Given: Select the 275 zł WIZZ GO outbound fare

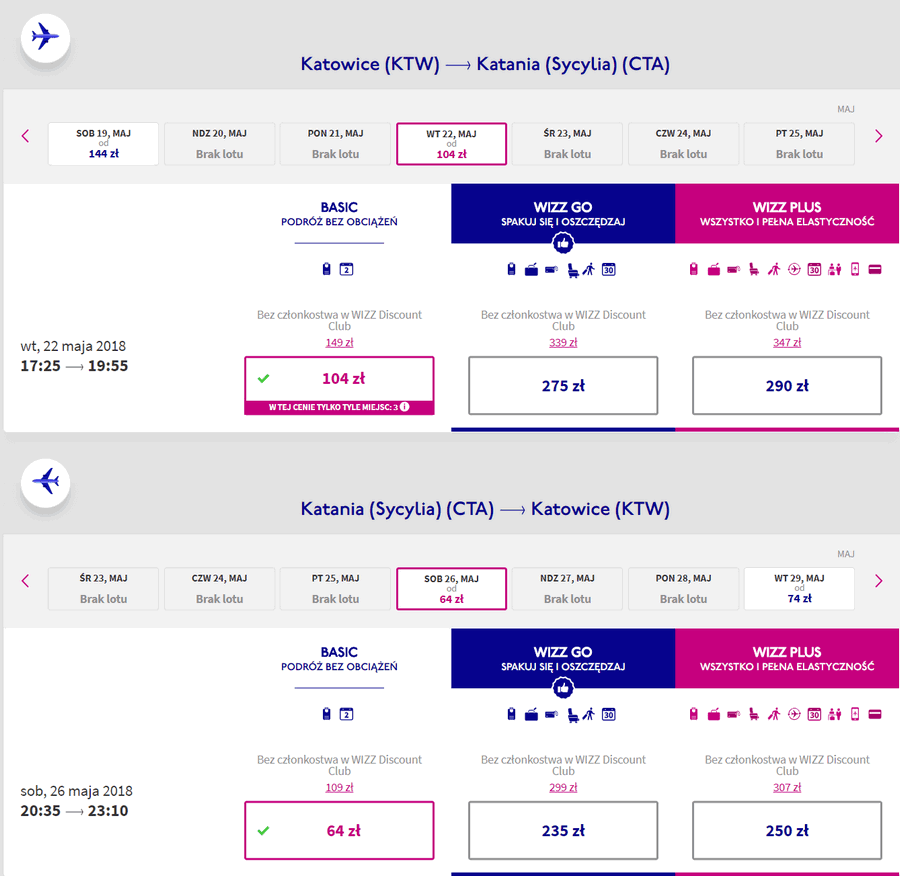Looking at the screenshot, I should [x=563, y=386].
